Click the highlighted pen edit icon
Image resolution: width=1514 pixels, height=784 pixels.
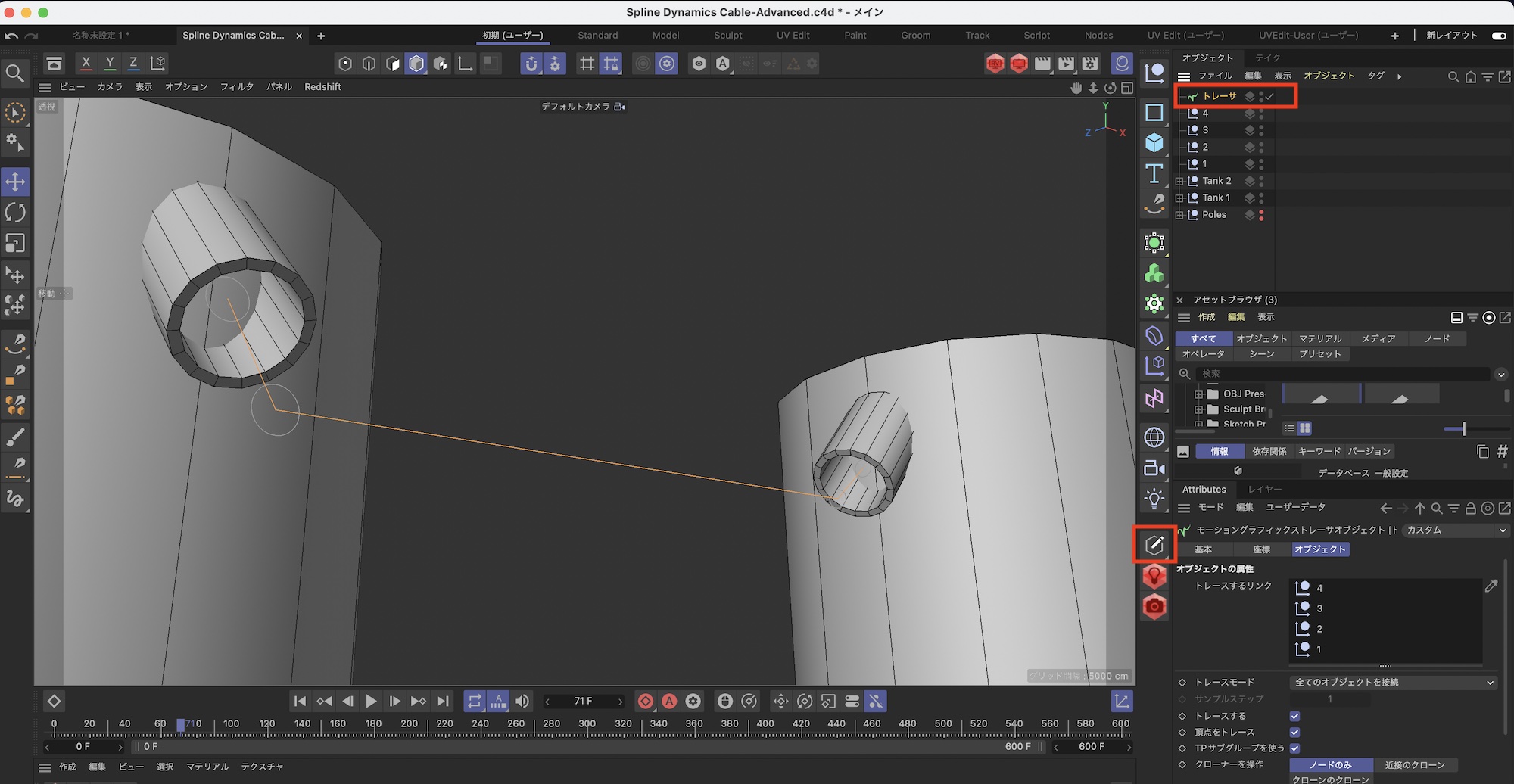(1154, 544)
